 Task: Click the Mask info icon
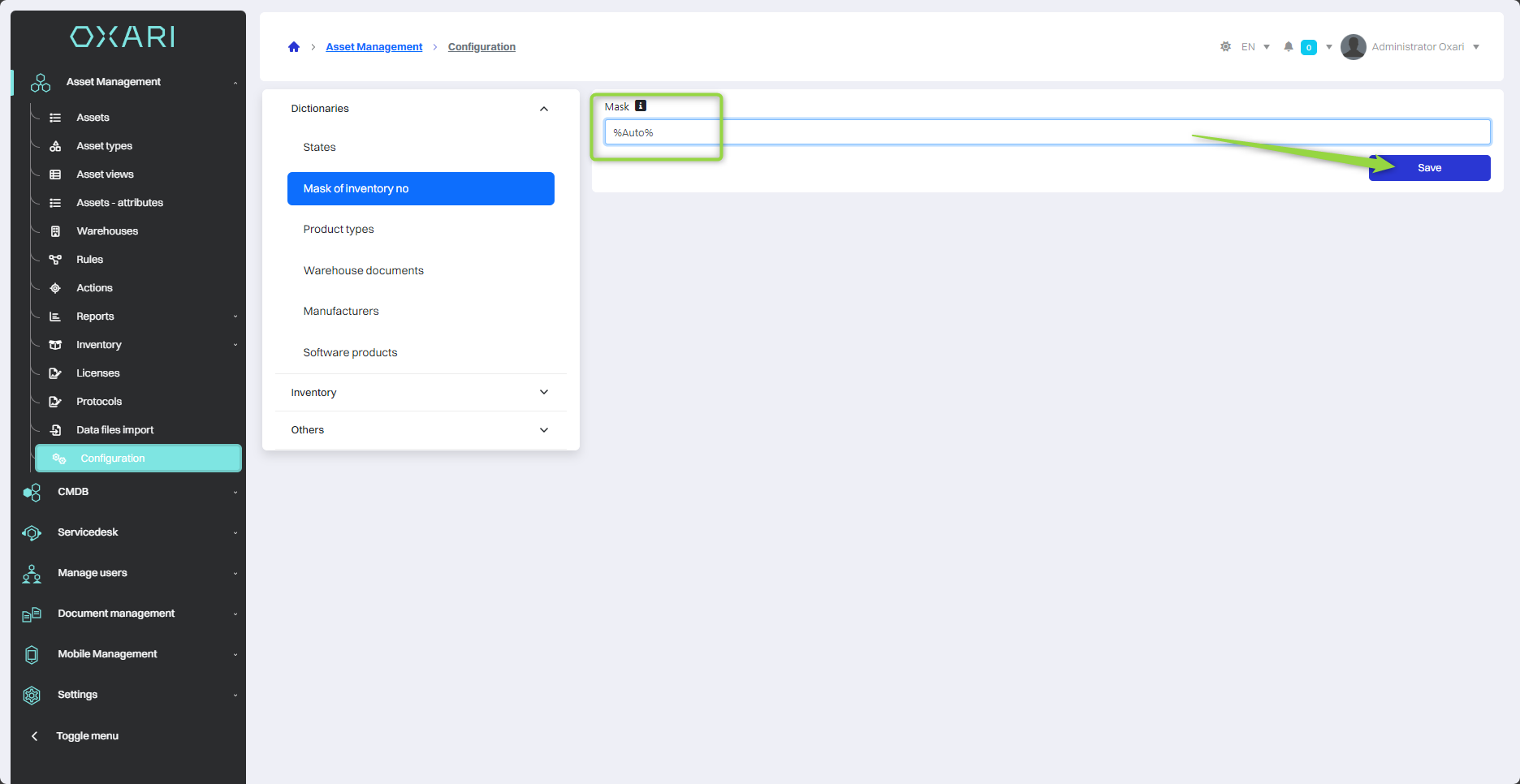[x=641, y=106]
